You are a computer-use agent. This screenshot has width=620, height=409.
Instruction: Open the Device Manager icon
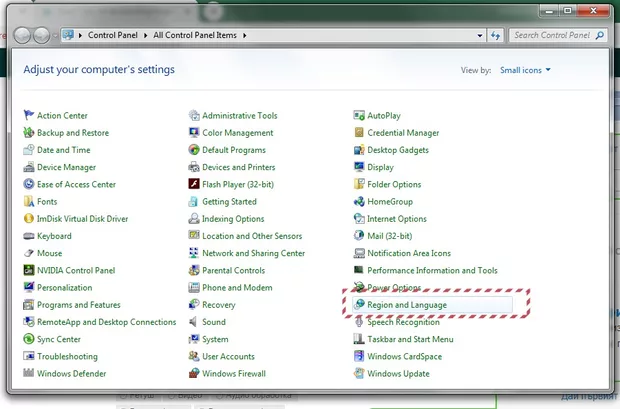29,168
